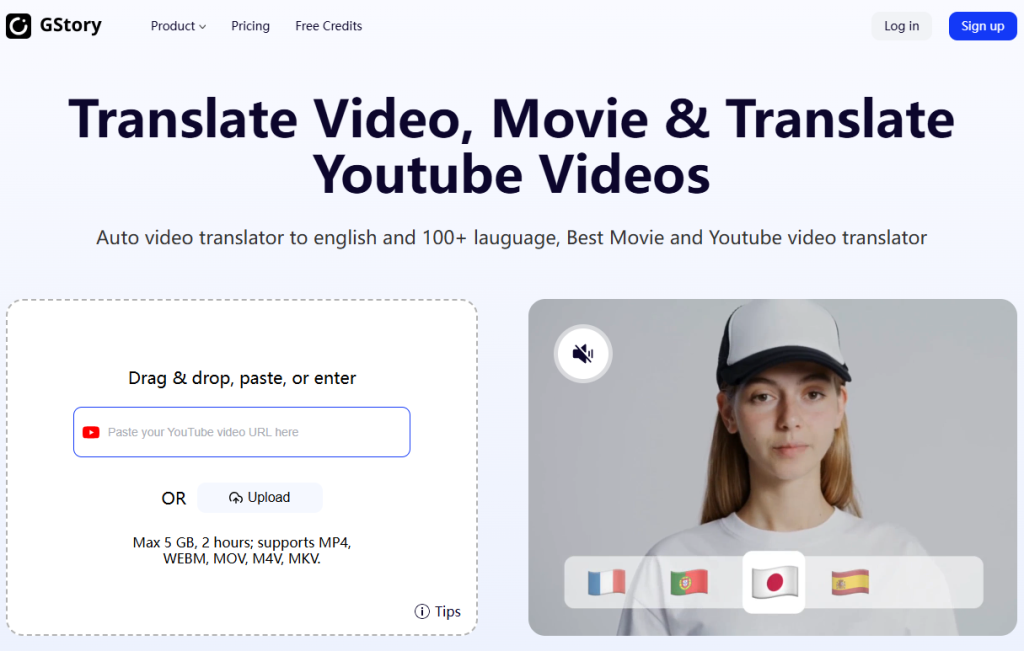1024x651 pixels.
Task: Open the Free Credits page
Action: pos(328,26)
